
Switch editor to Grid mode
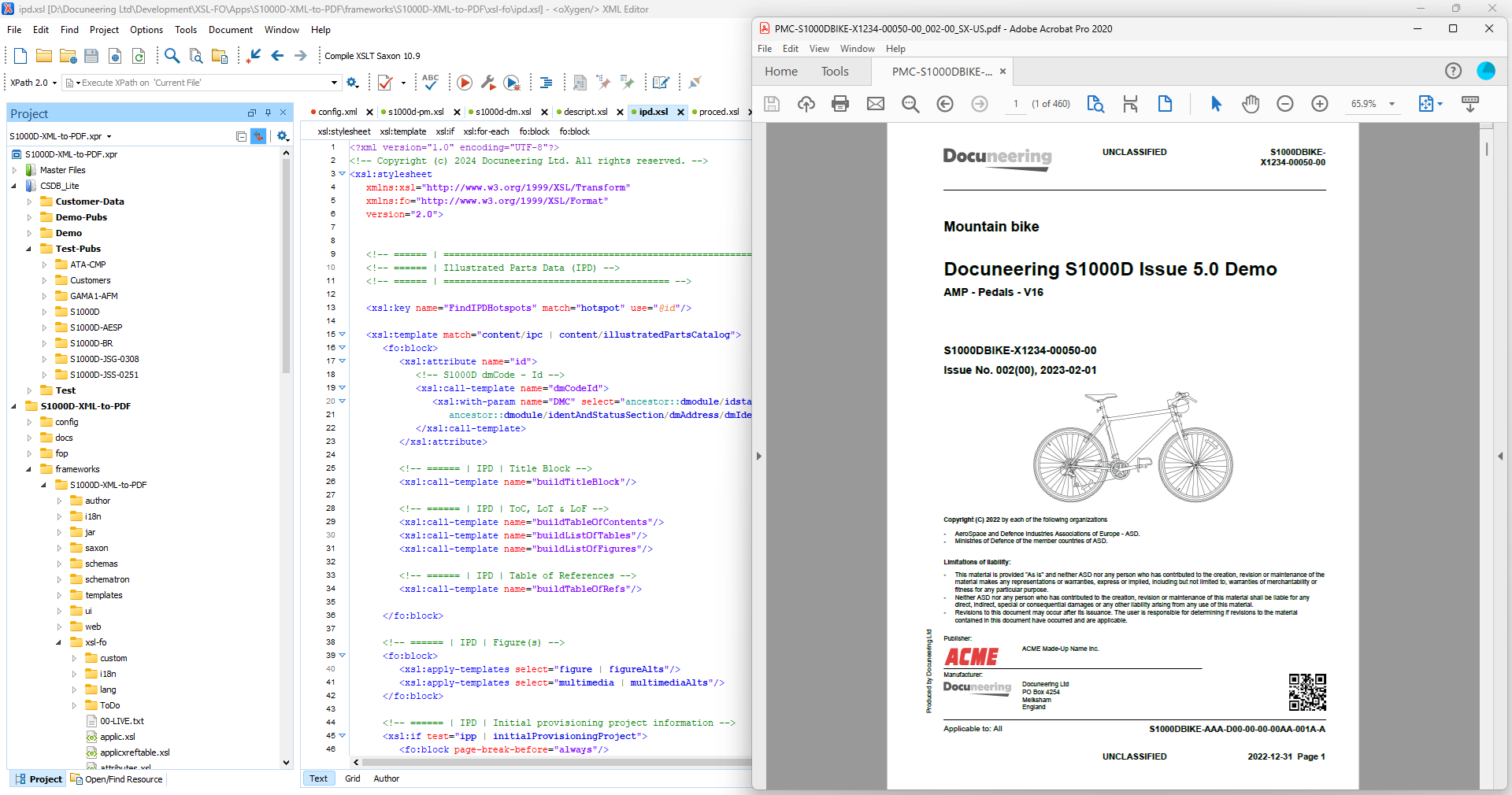point(351,778)
